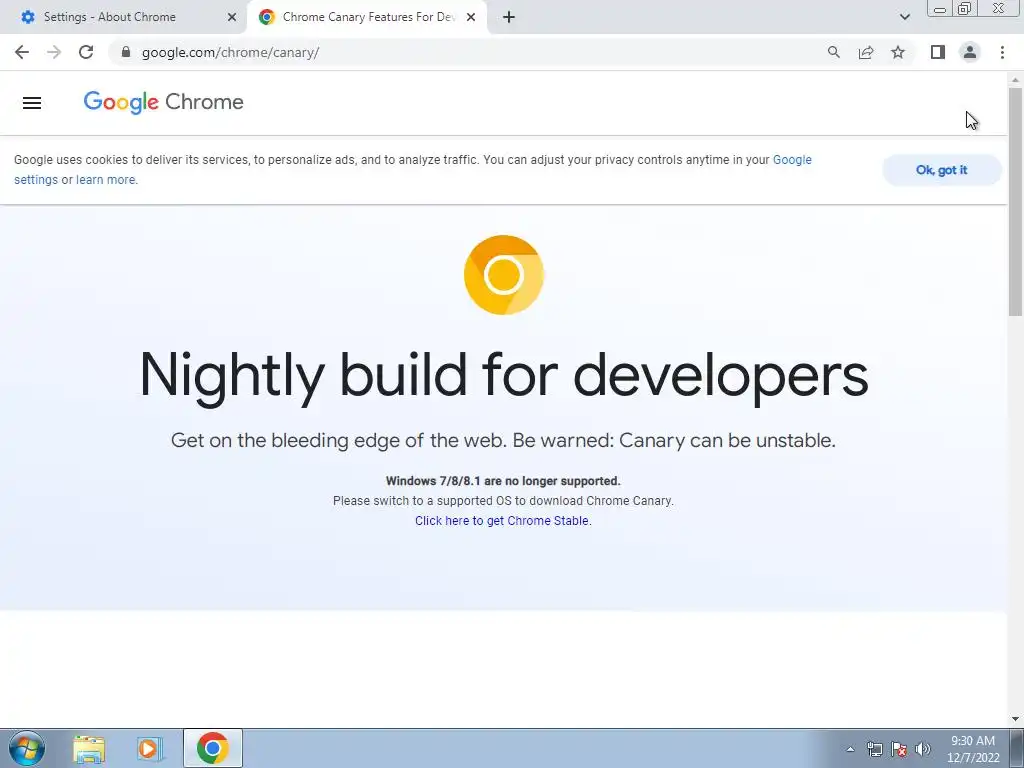Open the Google settings link
Viewport: 1024px width, 768px height.
(x=792, y=160)
